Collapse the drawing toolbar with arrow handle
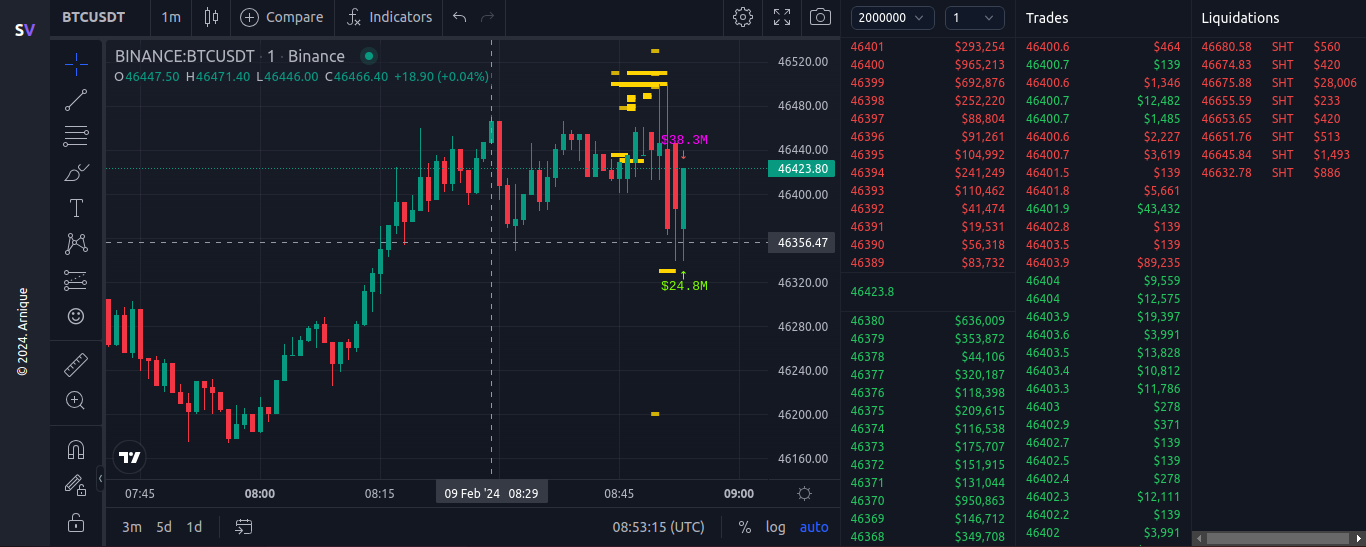This screenshot has width=1366, height=547. point(100,480)
